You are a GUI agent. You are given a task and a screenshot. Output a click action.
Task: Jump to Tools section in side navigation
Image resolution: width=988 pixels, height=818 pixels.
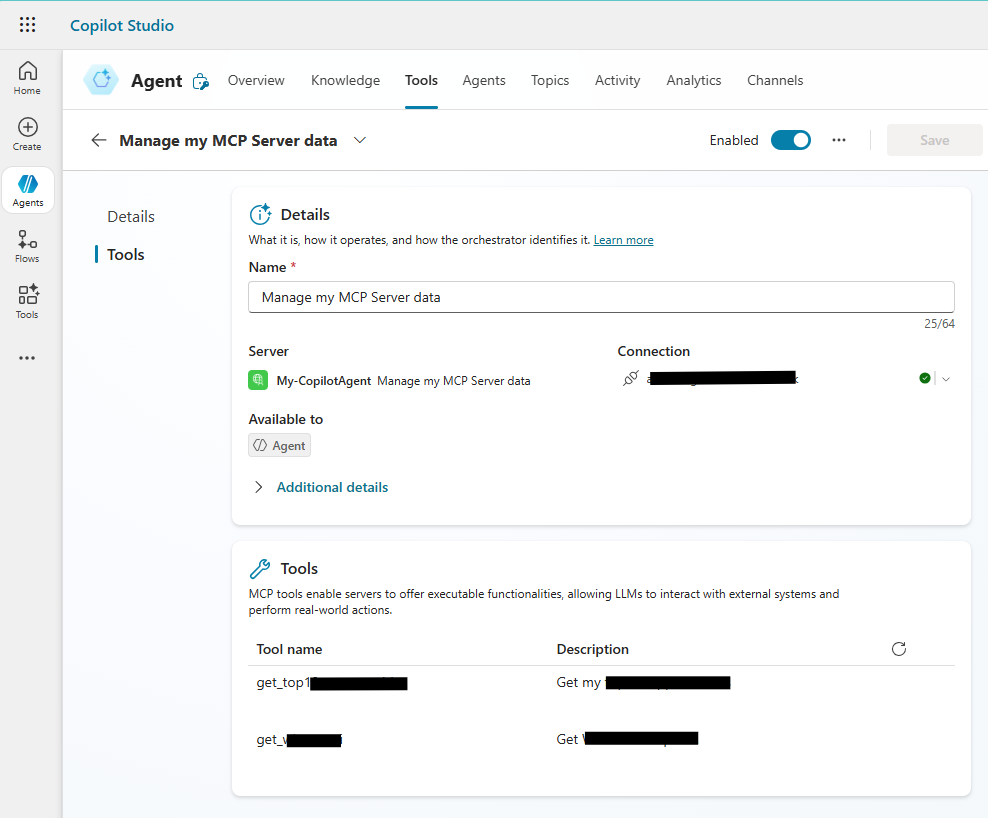pyautogui.click(x=125, y=255)
